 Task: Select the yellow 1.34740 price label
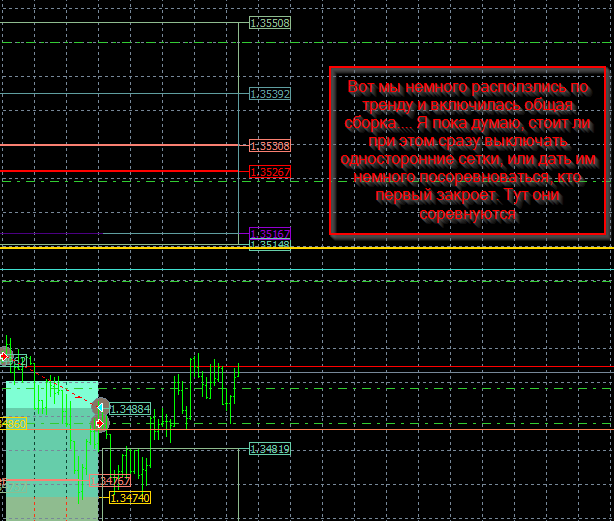(x=130, y=498)
